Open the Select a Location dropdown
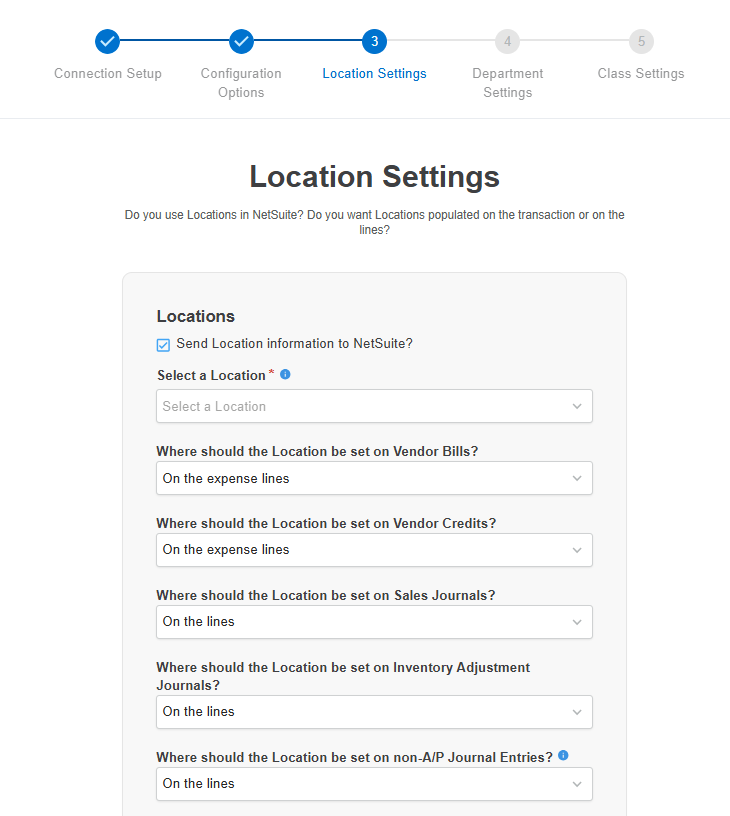 coord(374,406)
